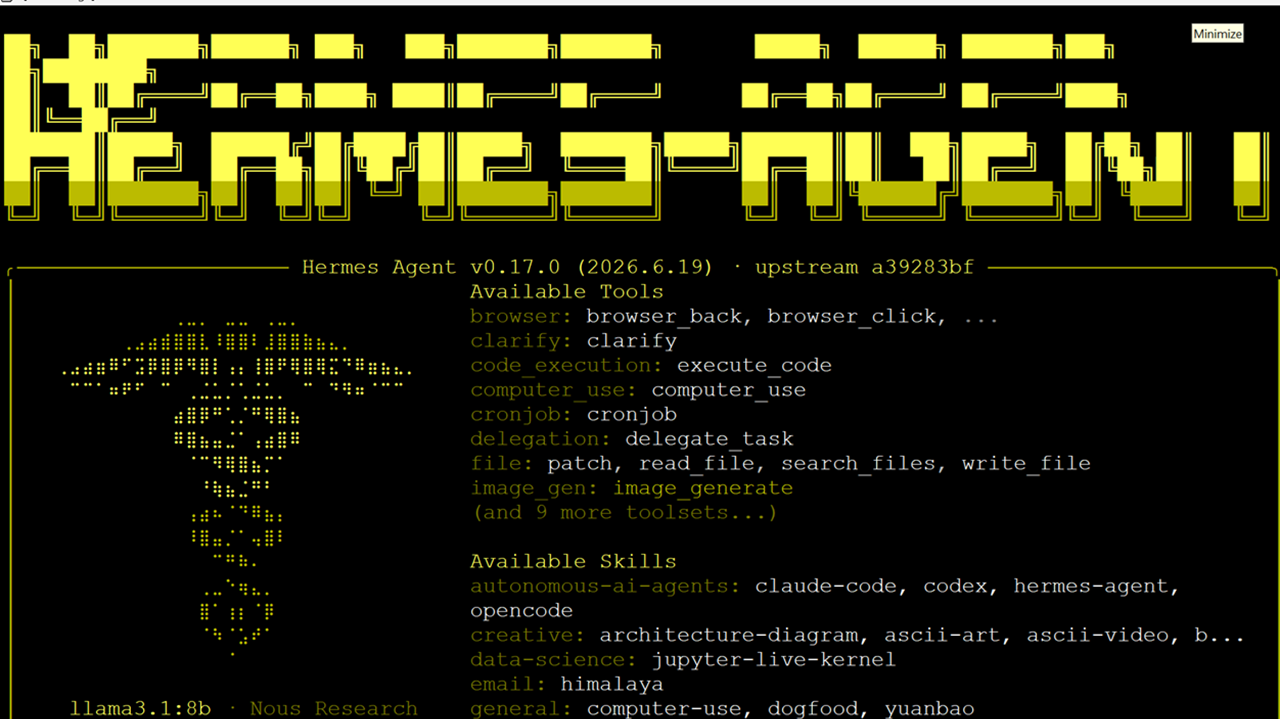Select the "opencode" skill name
Viewport: 1280px width, 720px height.
[x=522, y=611]
